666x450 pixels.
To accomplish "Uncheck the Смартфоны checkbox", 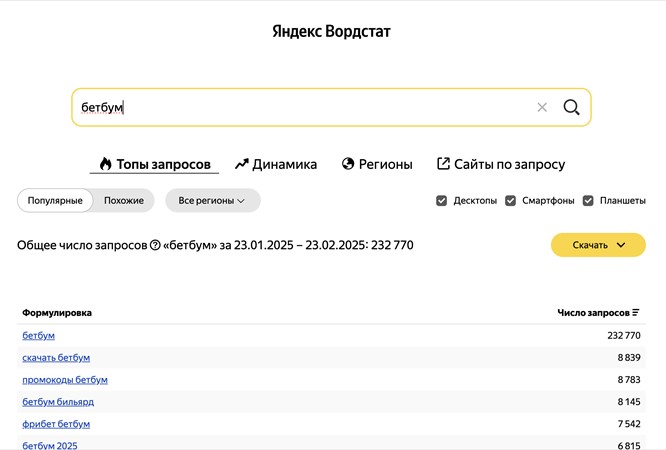I will [511, 201].
